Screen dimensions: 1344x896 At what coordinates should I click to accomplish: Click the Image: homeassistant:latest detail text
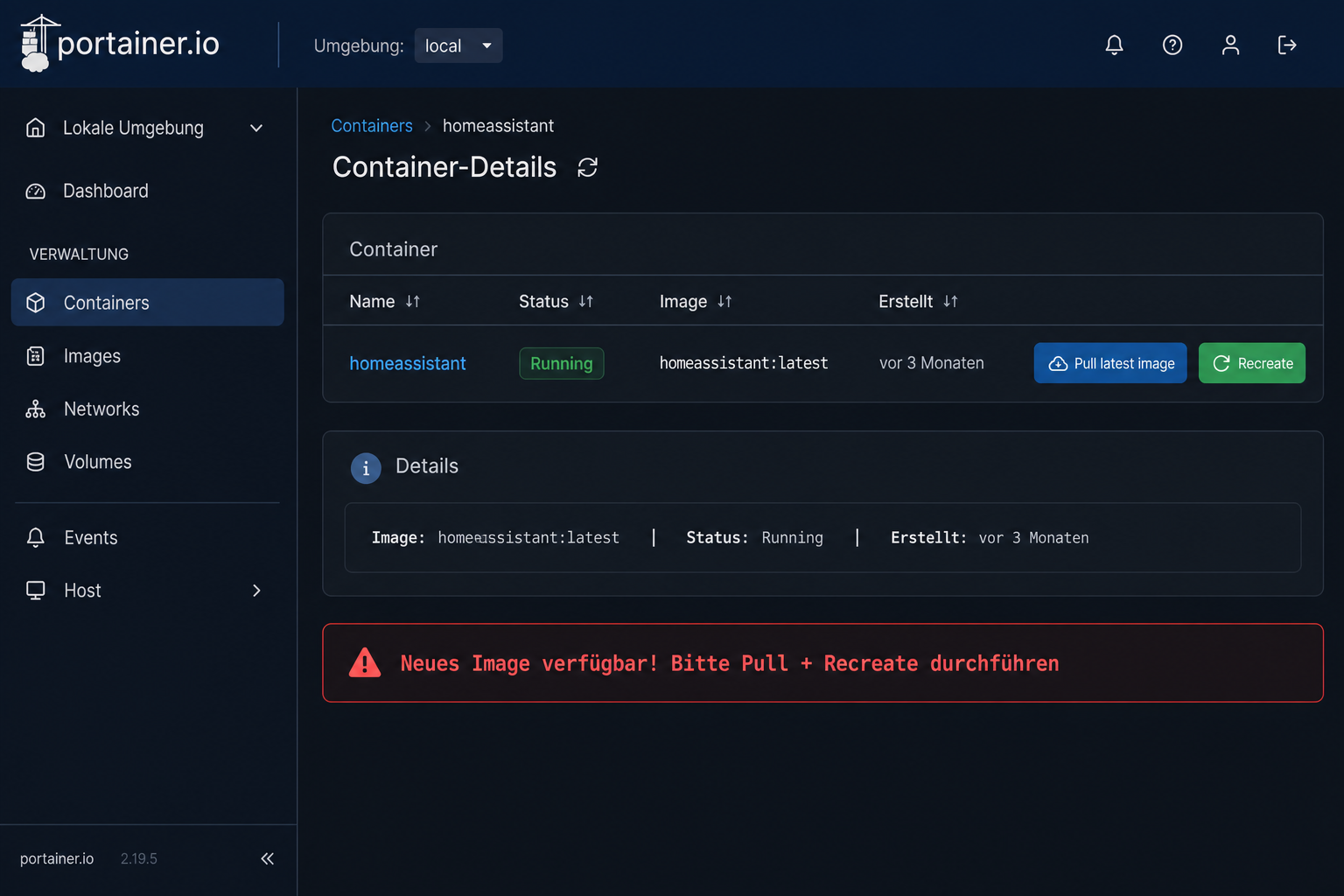point(495,537)
